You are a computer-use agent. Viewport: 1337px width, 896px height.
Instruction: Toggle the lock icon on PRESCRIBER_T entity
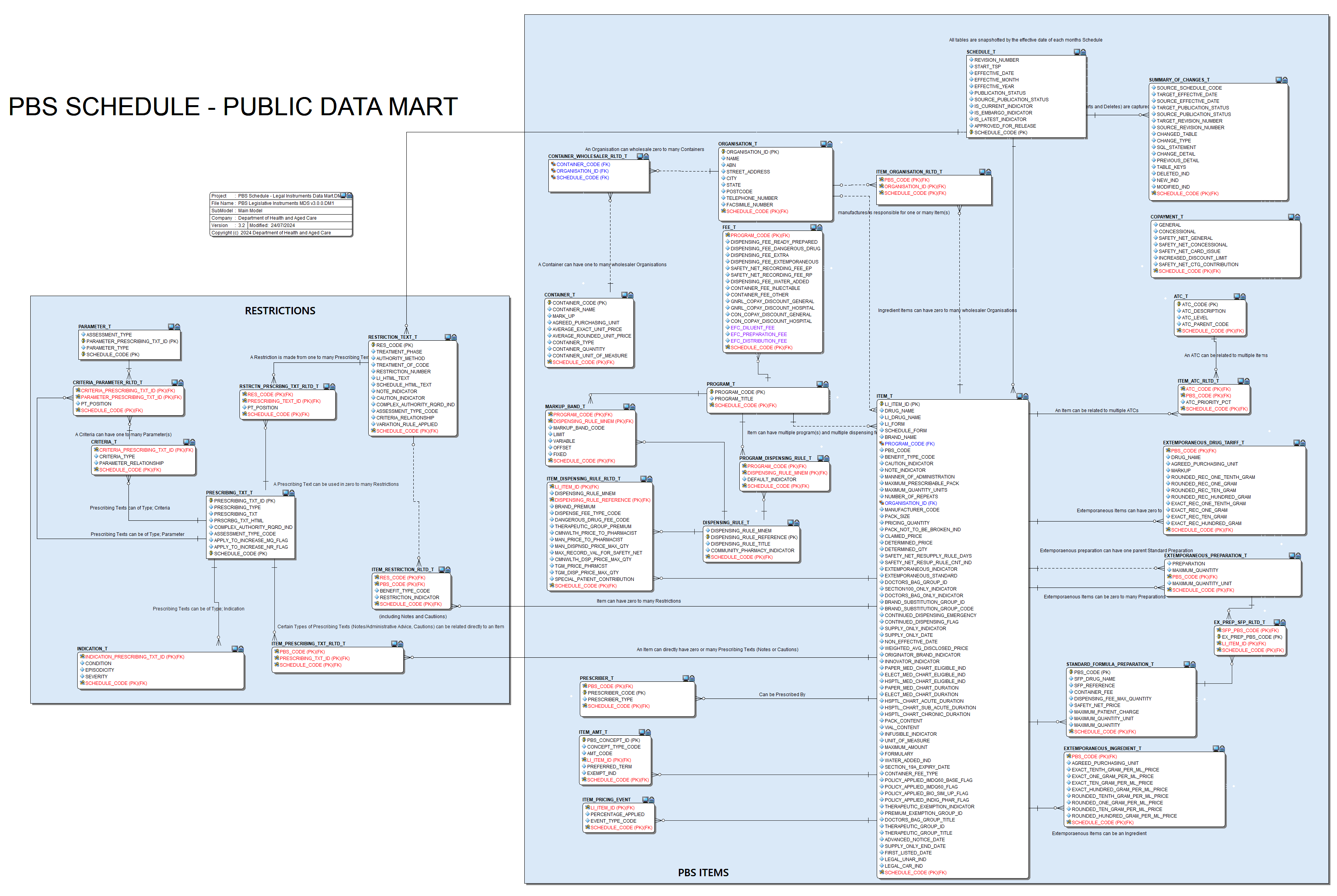point(692,679)
